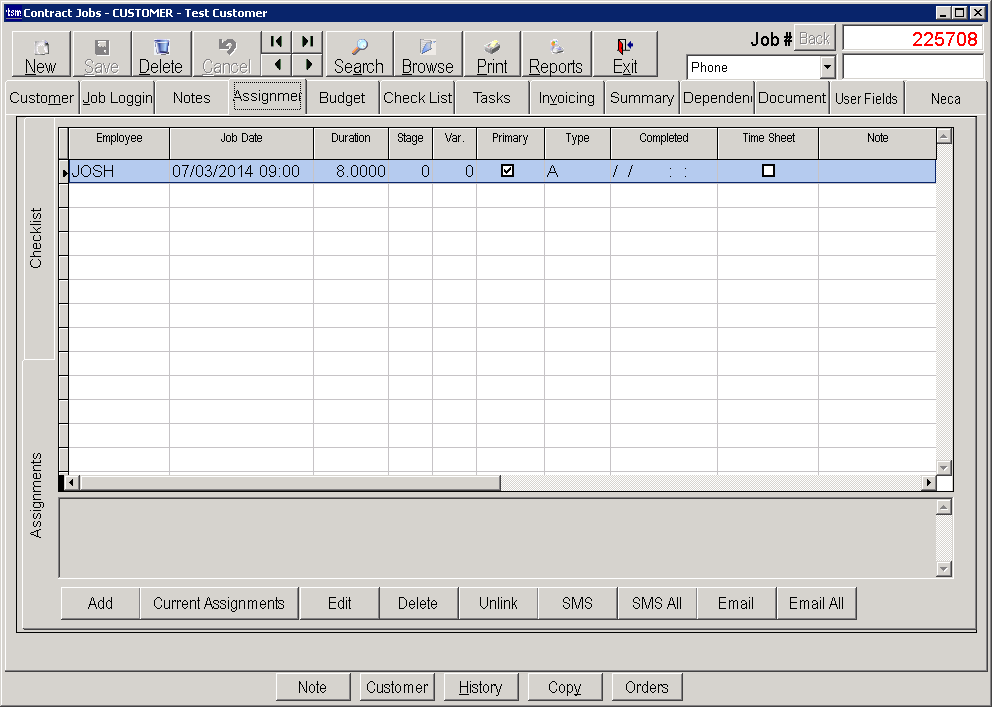
Task: Click the SMS All button
Action: pyautogui.click(x=656, y=603)
